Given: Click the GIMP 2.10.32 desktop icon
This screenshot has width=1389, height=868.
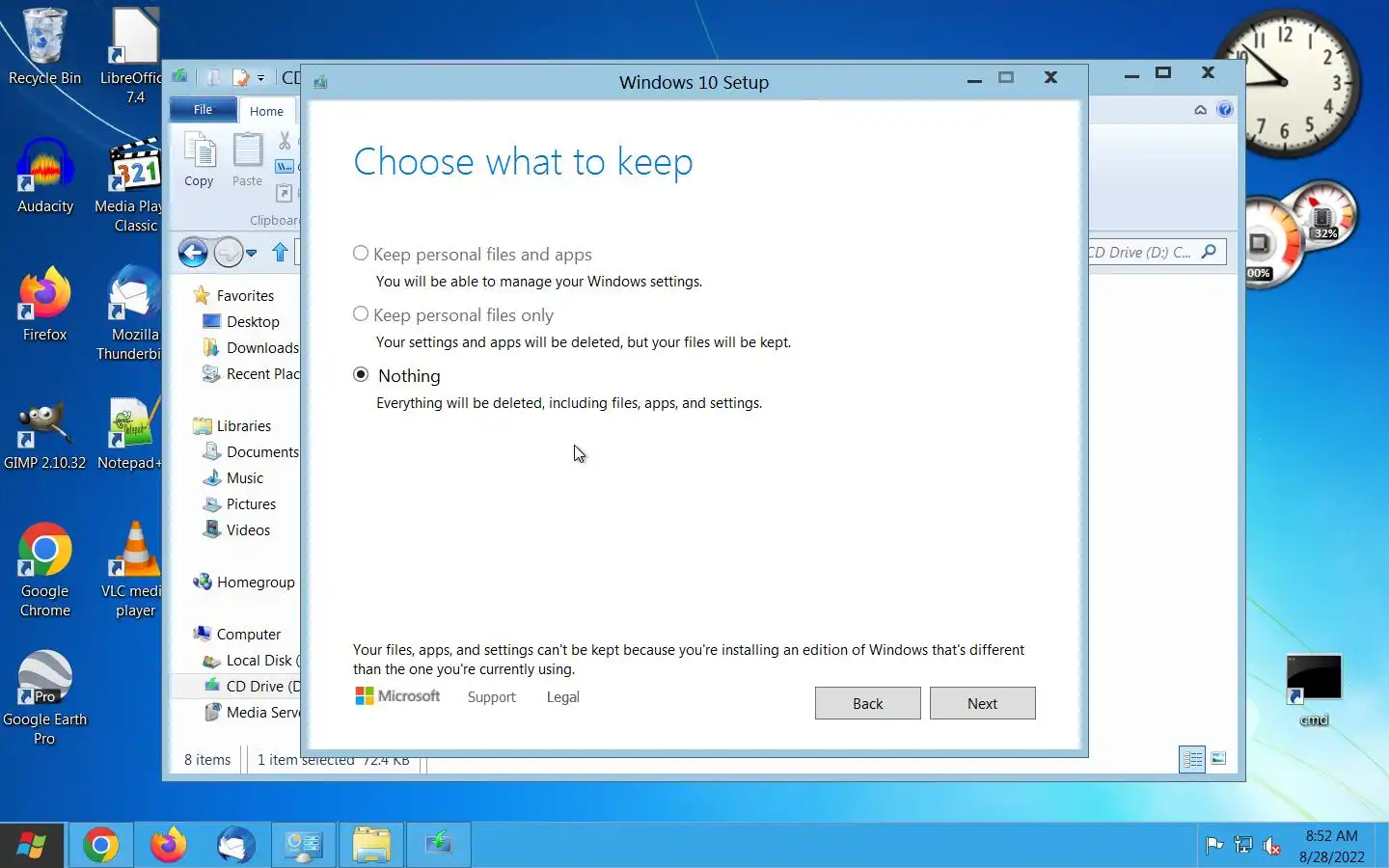Looking at the screenshot, I should tap(44, 432).
